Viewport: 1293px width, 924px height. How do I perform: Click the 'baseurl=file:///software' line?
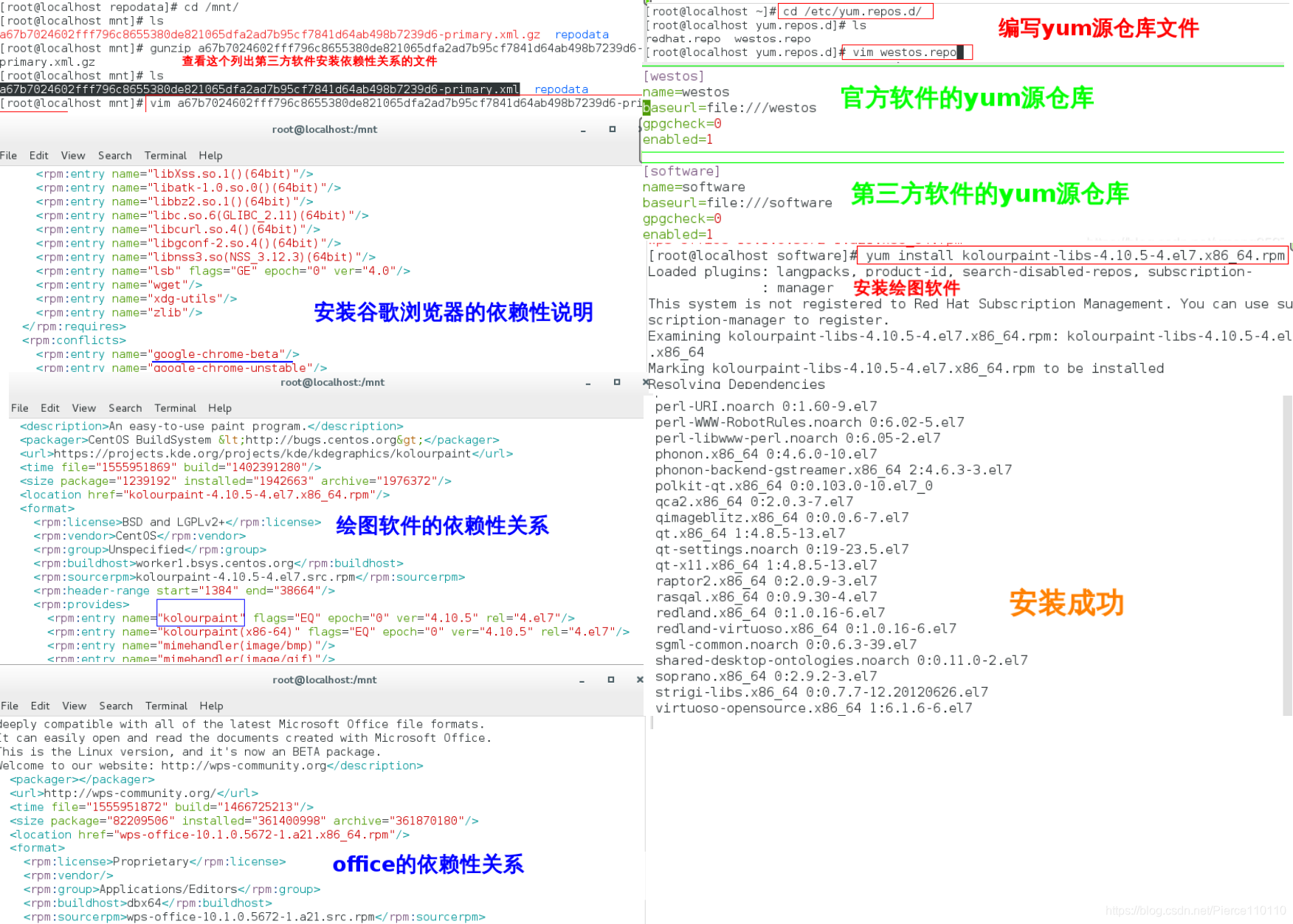point(737,203)
